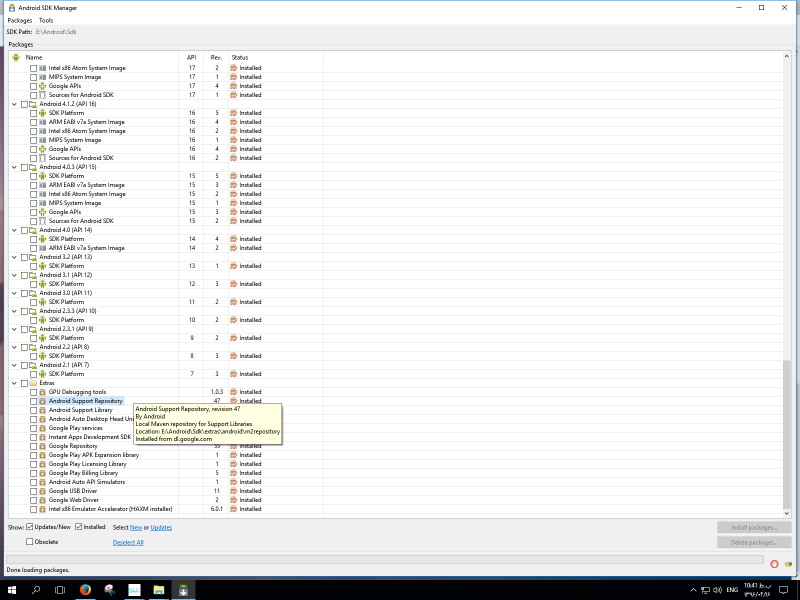The image size is (800, 600).
Task: Click the log window icon at bottom right
Action: (x=788, y=563)
